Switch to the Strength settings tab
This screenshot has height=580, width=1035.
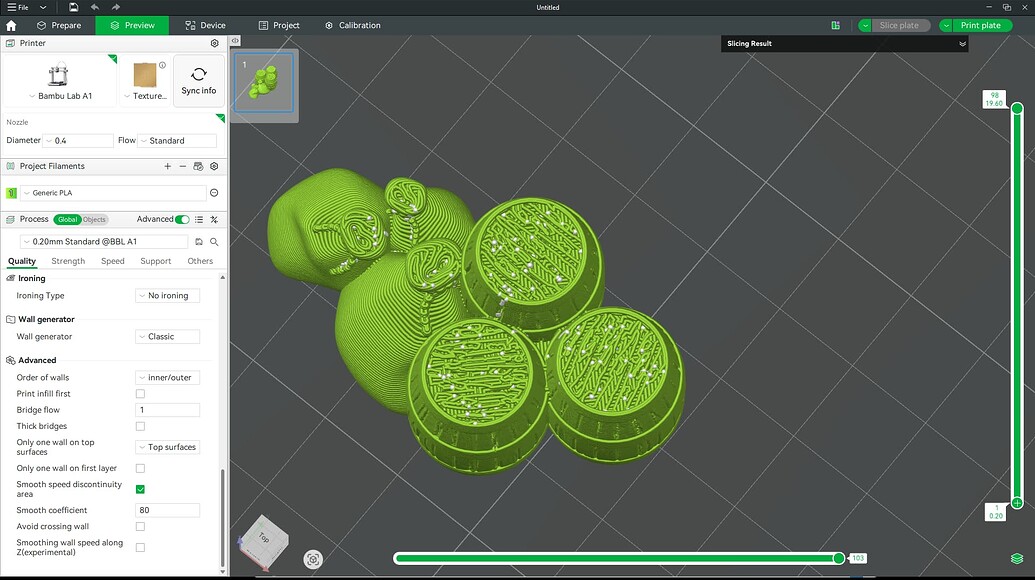(68, 261)
